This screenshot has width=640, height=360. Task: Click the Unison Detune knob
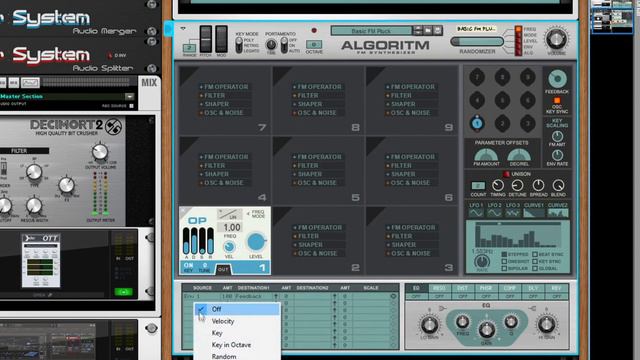517,186
